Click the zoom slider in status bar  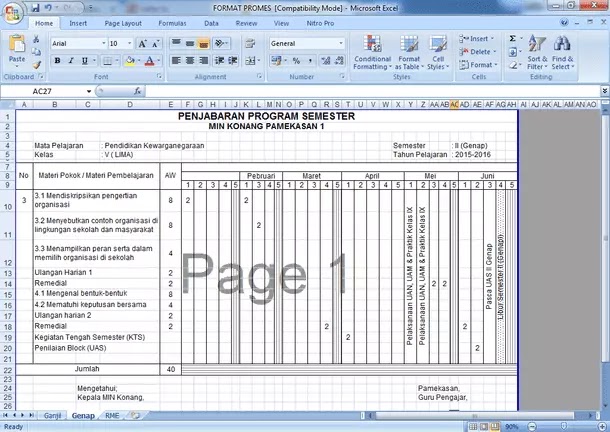[566, 427]
